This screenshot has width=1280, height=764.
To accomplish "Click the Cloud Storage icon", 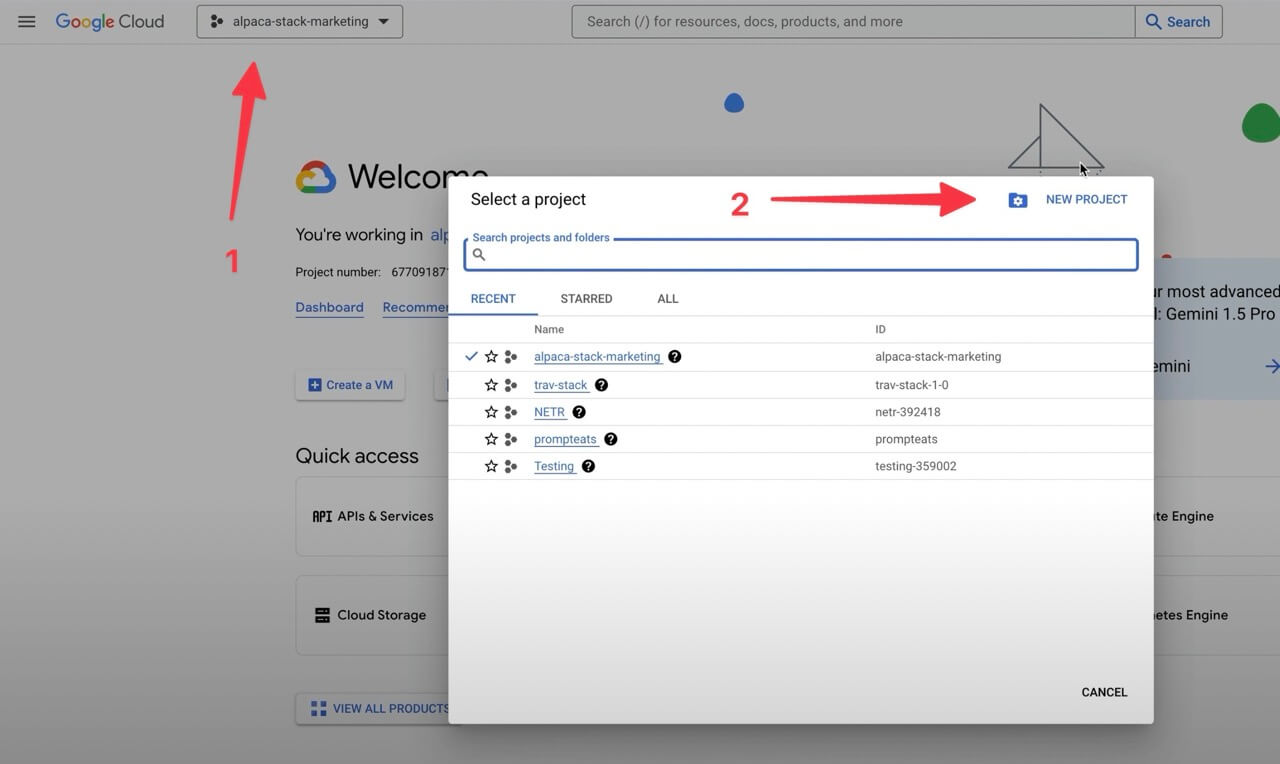I will pos(322,614).
